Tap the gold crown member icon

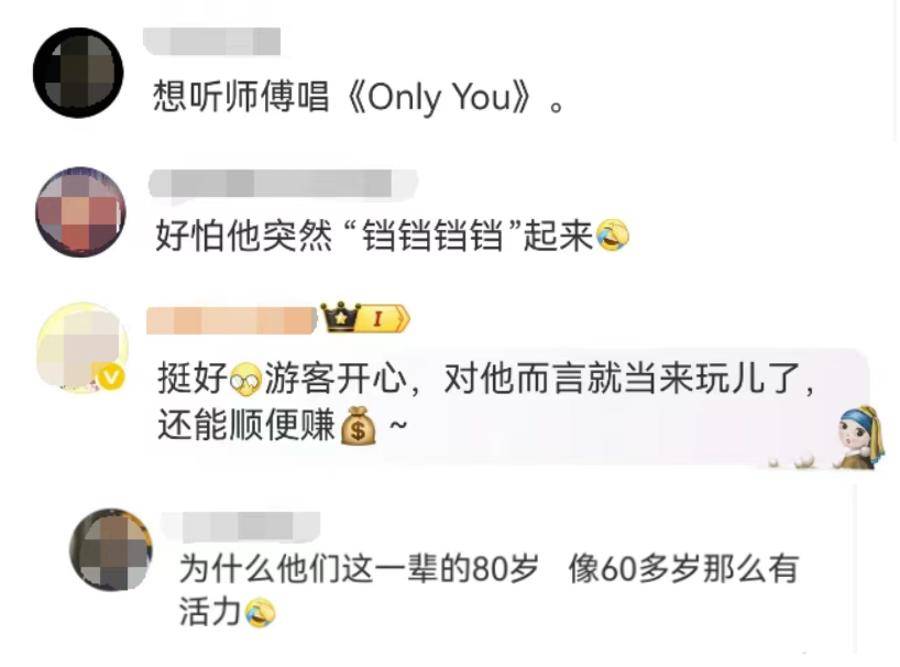click(341, 317)
